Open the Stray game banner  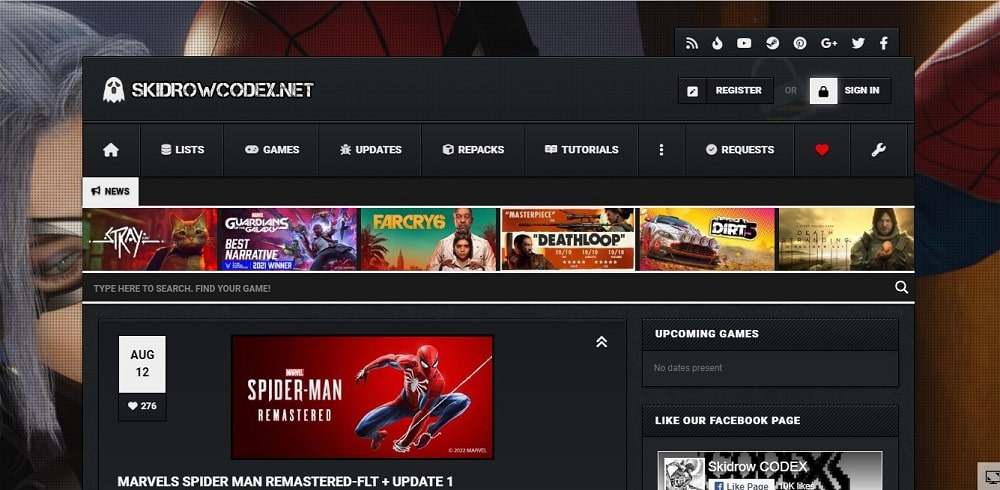(x=150, y=239)
